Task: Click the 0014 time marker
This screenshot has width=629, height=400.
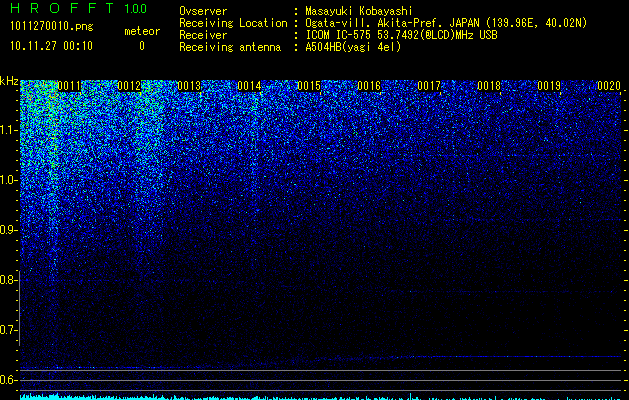Action: [x=249, y=86]
